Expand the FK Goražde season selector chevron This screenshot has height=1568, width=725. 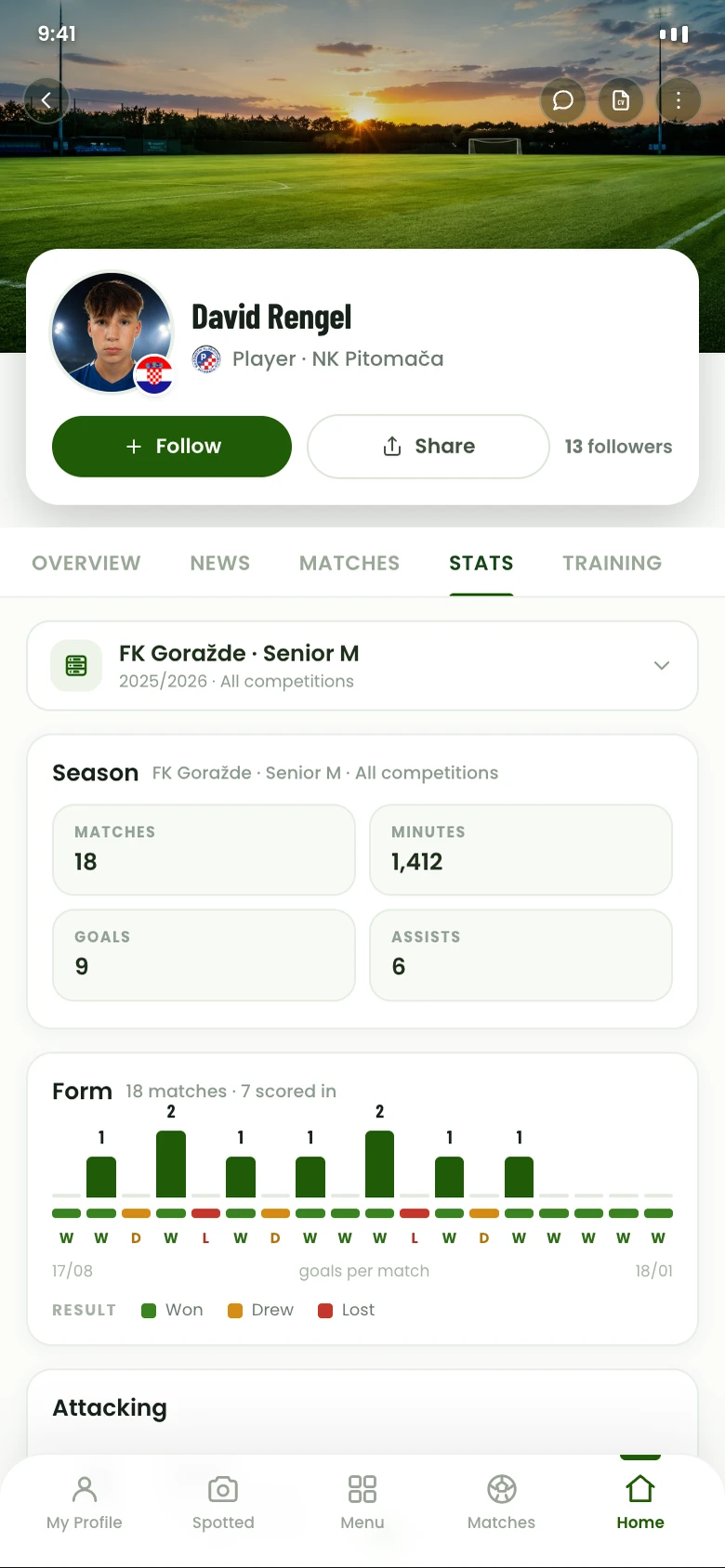click(x=662, y=665)
